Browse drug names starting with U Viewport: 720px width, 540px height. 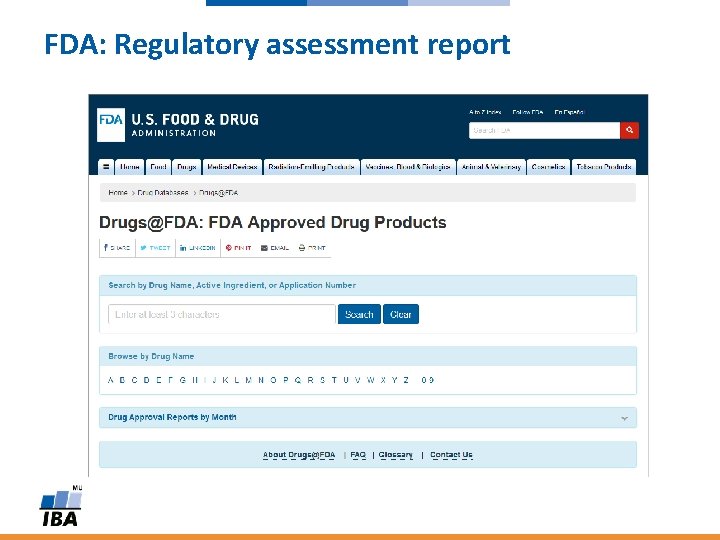(346, 380)
